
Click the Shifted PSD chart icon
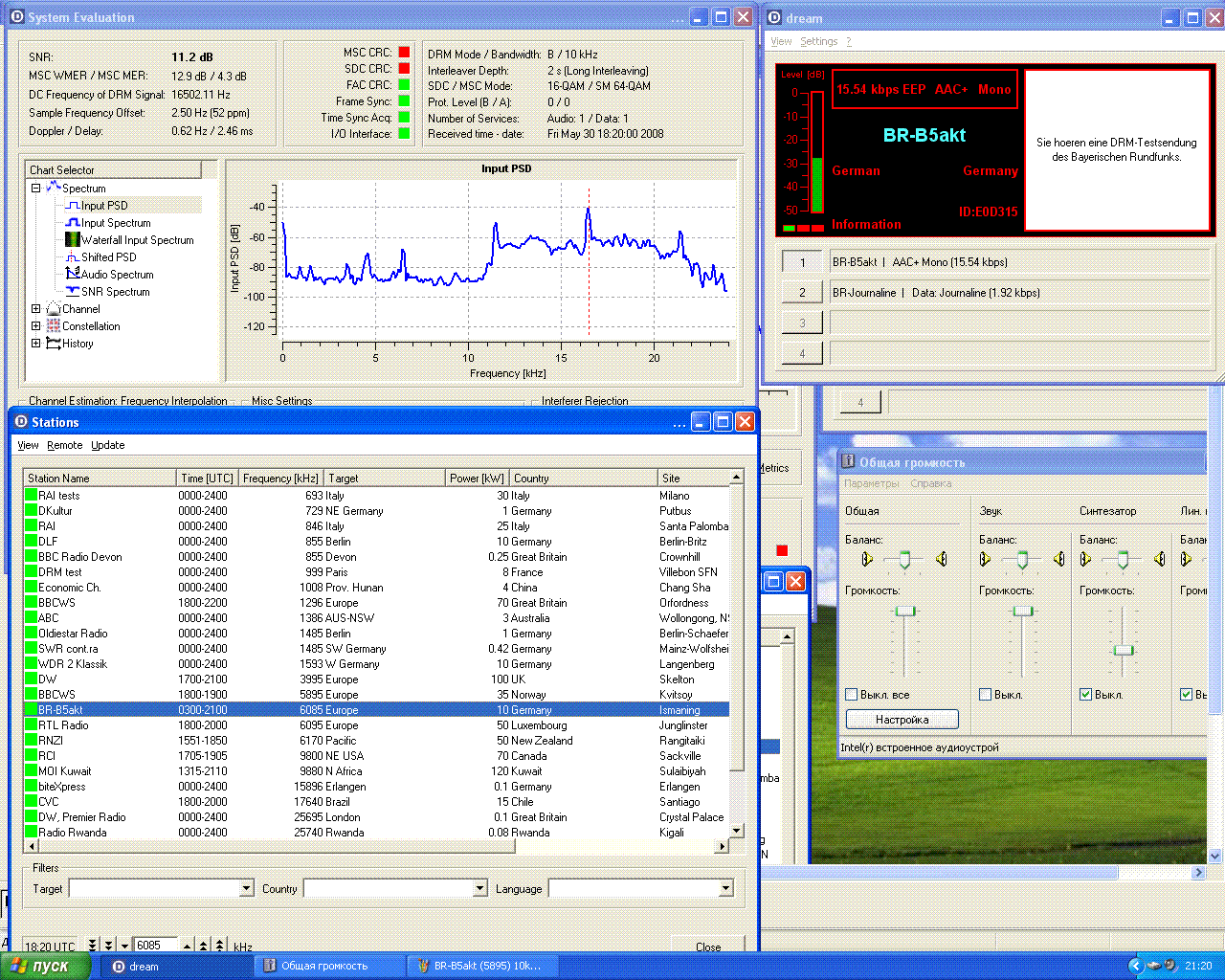pyautogui.click(x=73, y=257)
